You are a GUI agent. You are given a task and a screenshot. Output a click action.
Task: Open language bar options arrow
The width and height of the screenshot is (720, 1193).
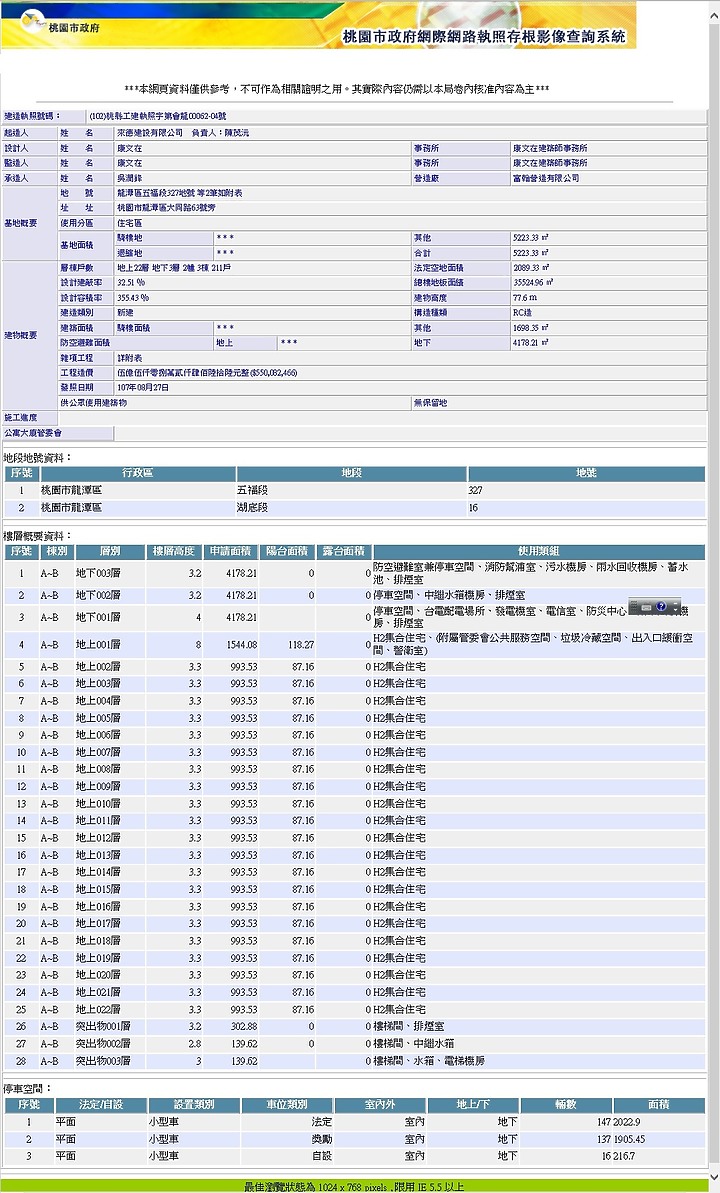click(675, 610)
